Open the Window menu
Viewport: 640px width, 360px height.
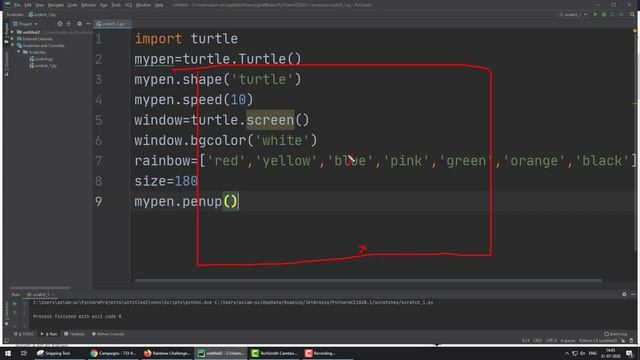pos(143,5)
